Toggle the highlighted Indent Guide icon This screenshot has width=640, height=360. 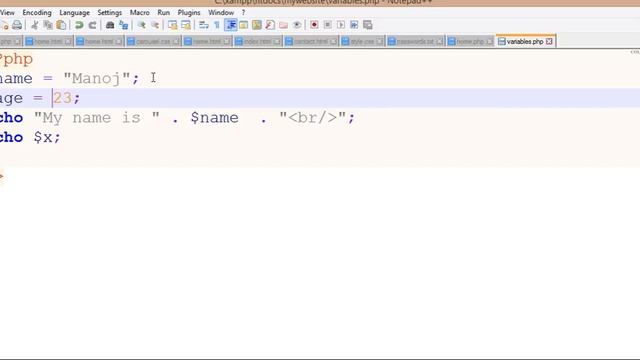pos(231,25)
